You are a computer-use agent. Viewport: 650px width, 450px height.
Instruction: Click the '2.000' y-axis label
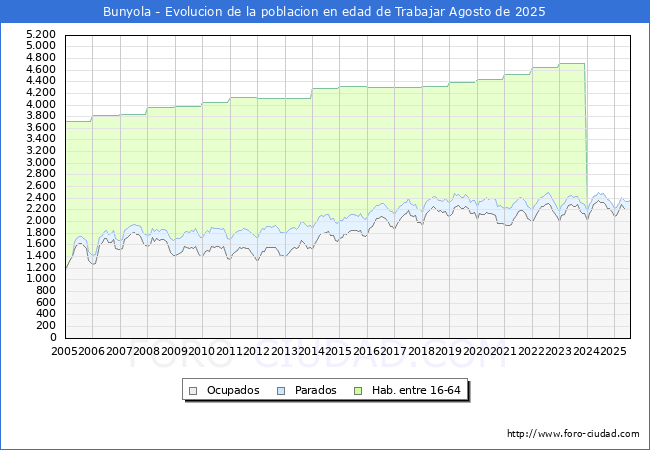[x=41, y=220]
